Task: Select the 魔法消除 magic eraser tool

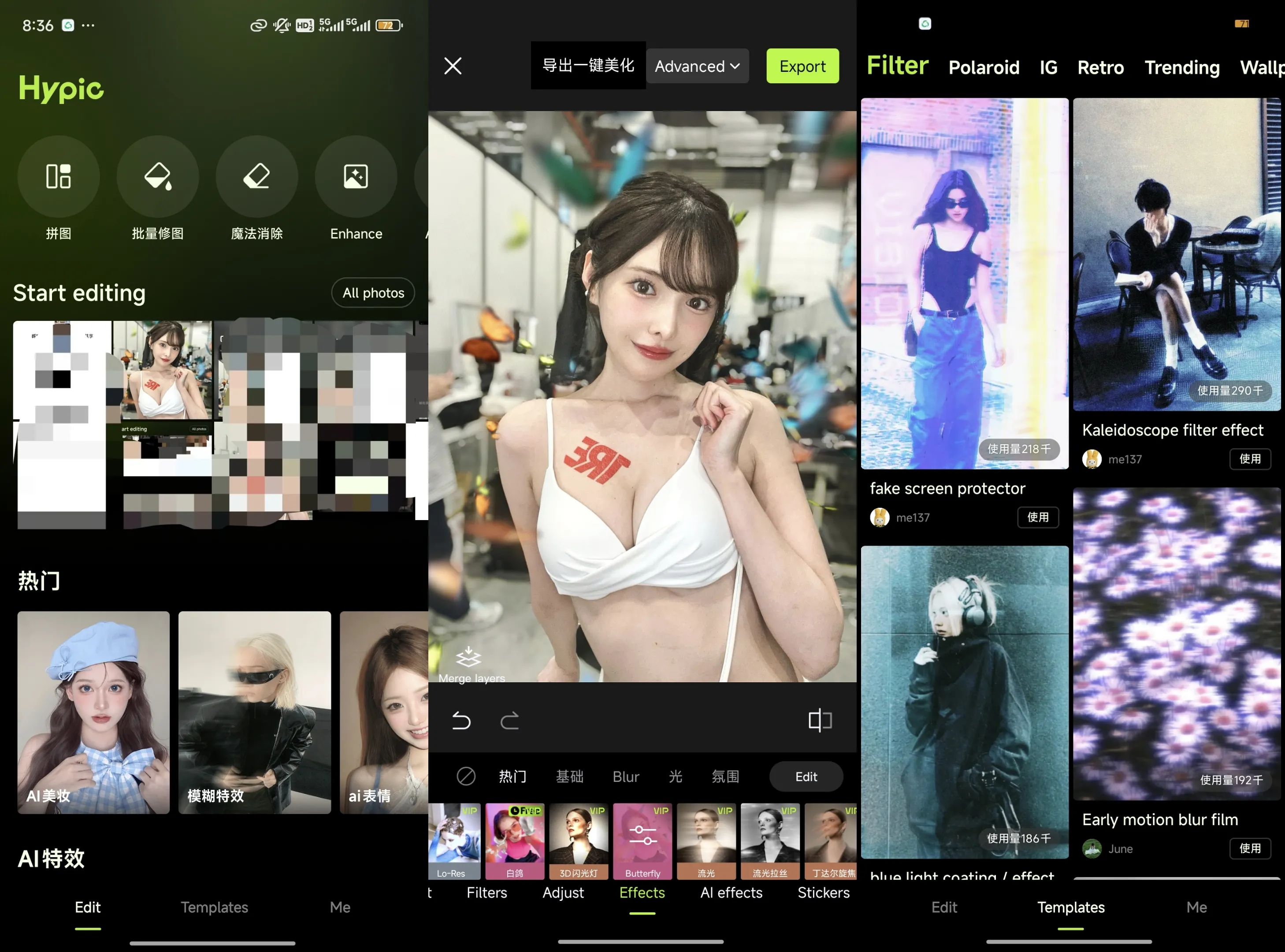Action: tap(256, 177)
